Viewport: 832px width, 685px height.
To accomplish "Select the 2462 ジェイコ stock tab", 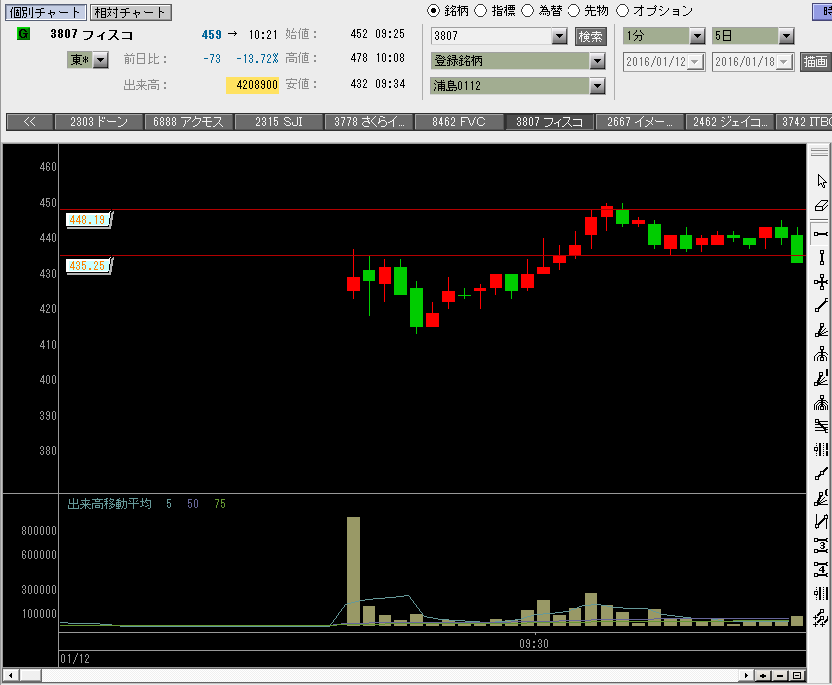I will 730,122.
